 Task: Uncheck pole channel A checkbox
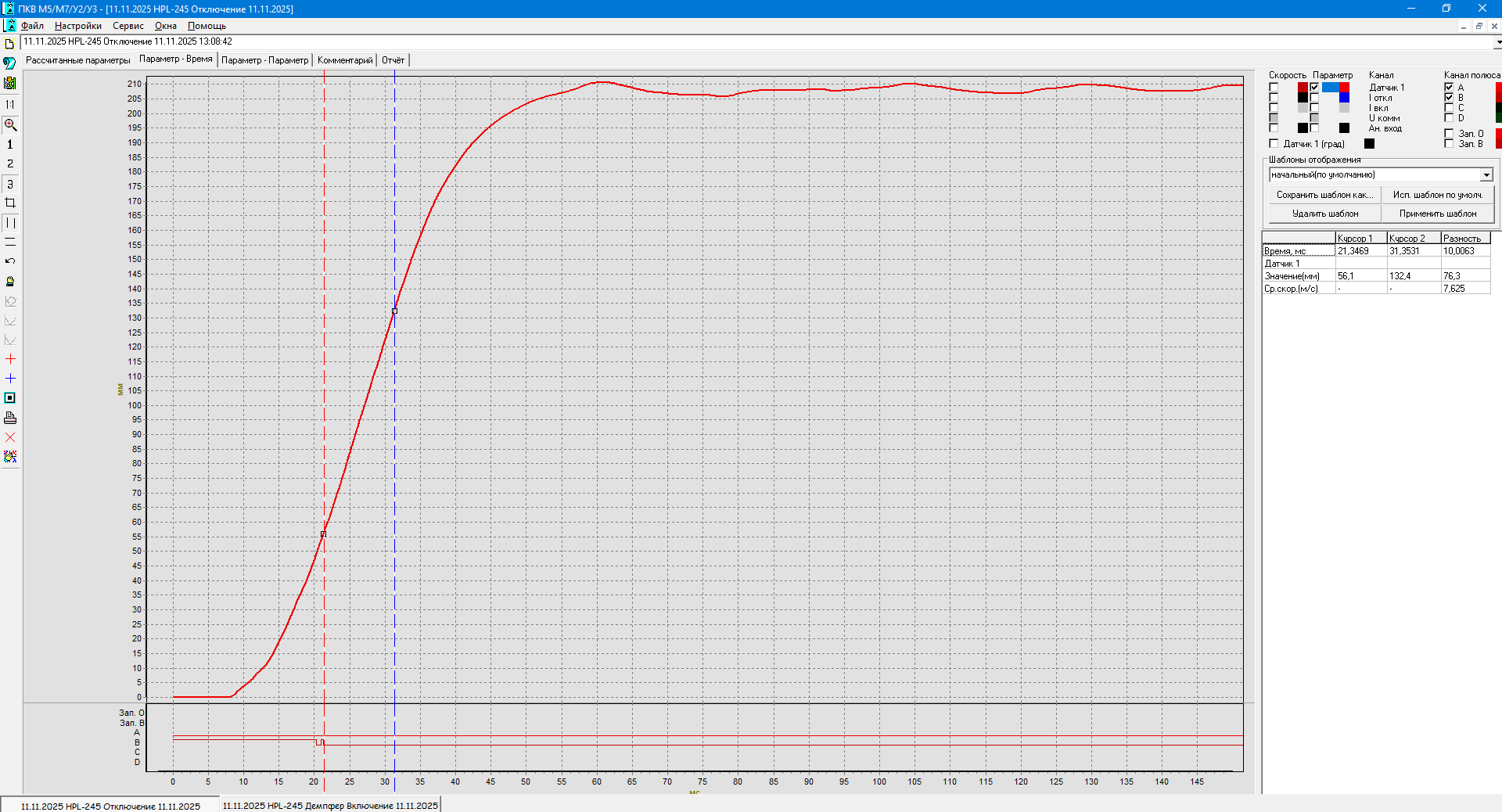1449,88
